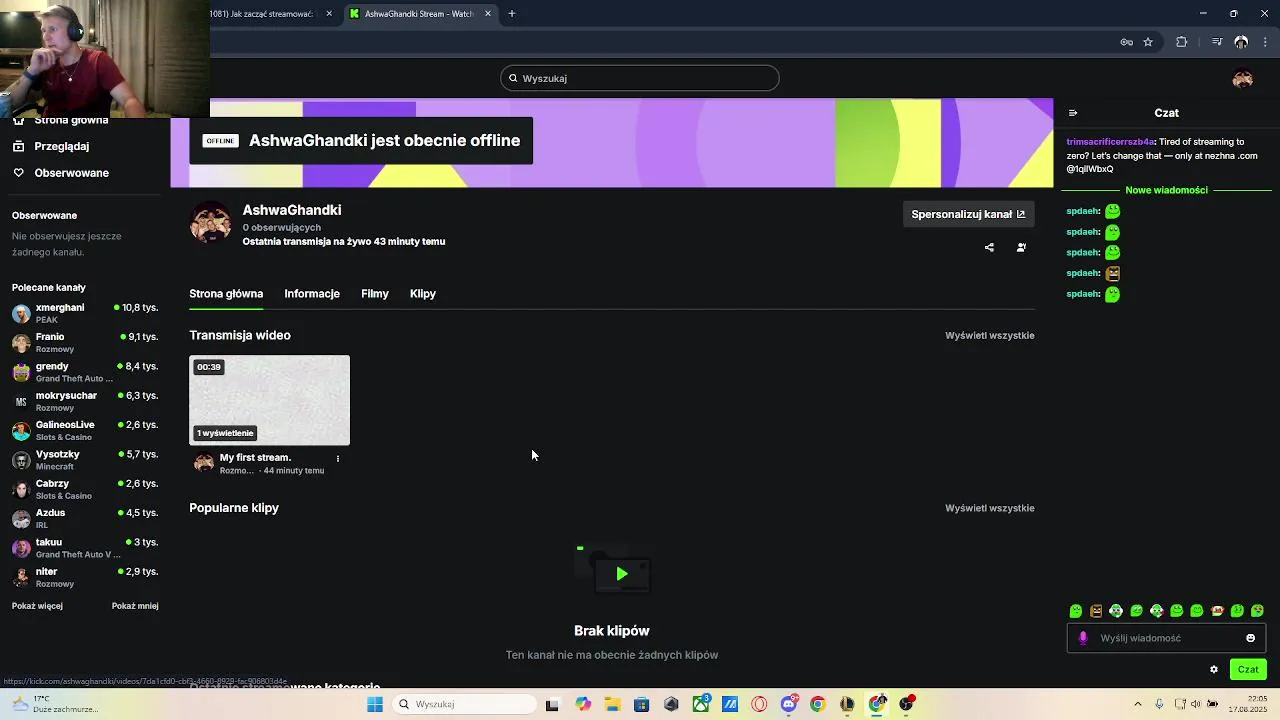The height and width of the screenshot is (720, 1280).
Task: Open the Windows task view icon
Action: coord(552,704)
